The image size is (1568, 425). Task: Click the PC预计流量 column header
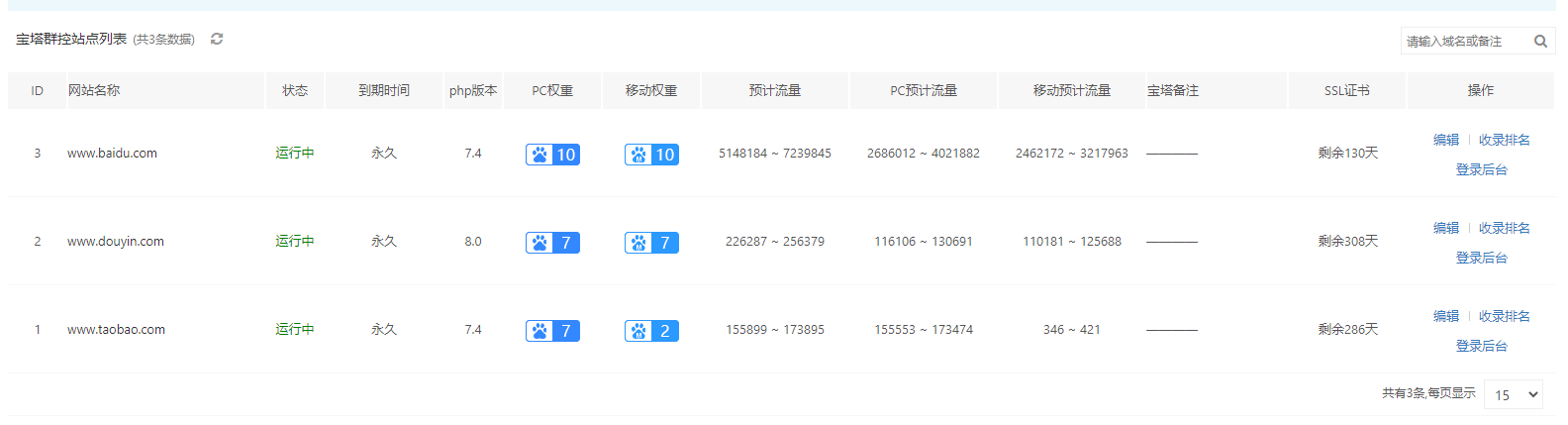point(924,90)
